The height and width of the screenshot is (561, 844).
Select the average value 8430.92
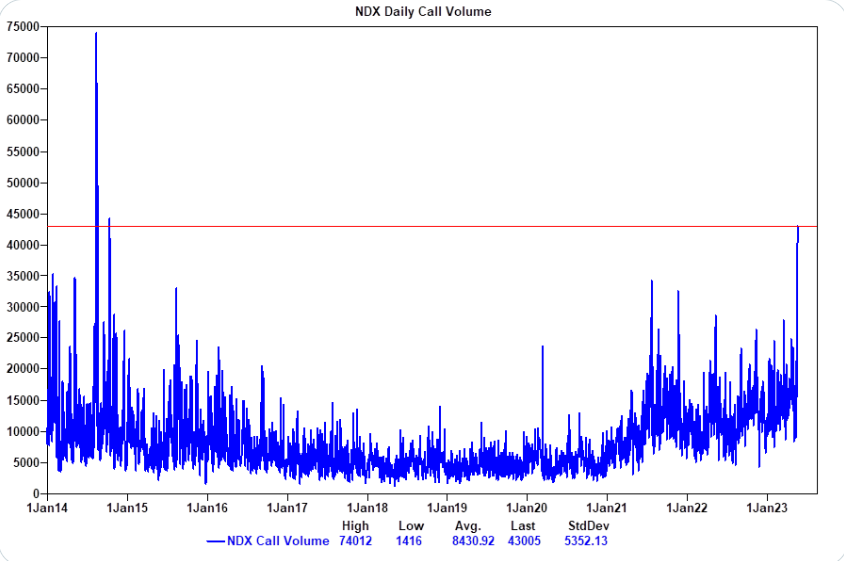coord(473,541)
